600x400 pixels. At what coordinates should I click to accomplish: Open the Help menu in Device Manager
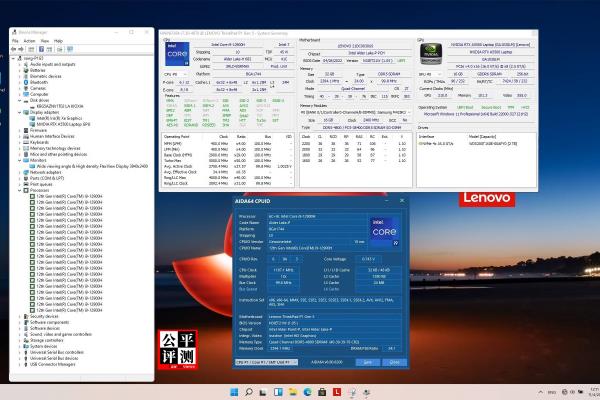coord(58,41)
